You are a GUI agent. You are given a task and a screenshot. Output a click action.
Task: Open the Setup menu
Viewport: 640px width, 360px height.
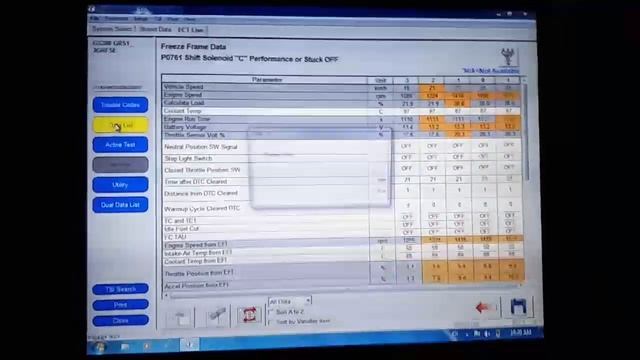tap(140, 19)
